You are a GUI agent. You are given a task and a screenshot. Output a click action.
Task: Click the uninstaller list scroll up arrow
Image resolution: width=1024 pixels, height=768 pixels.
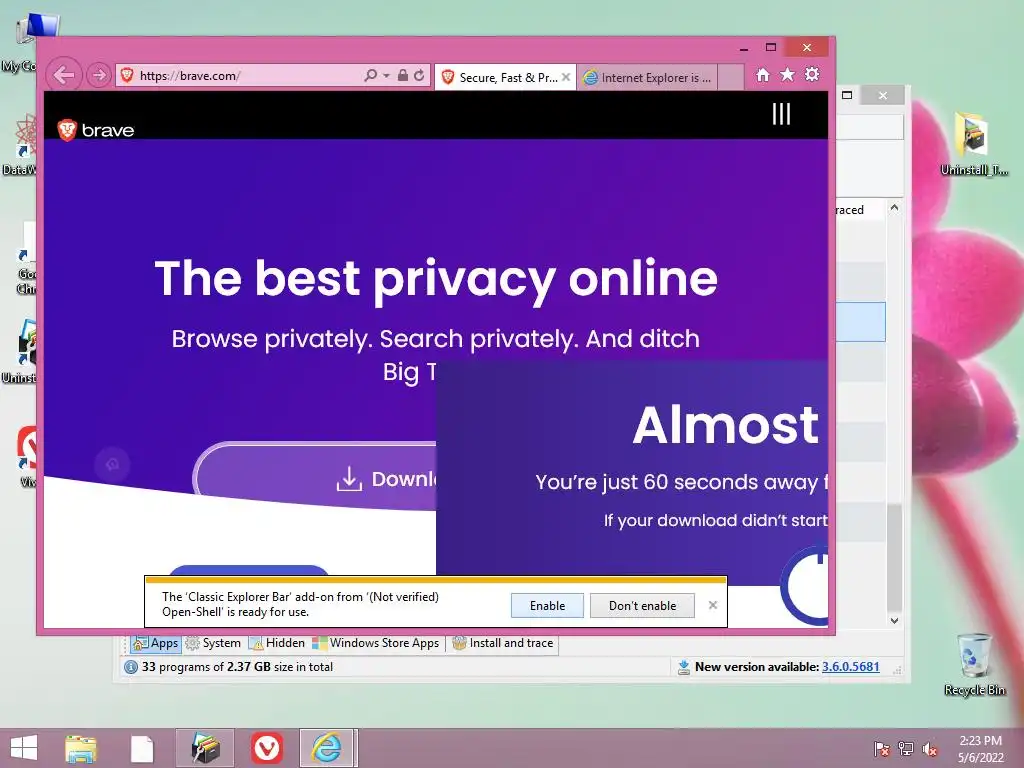[x=894, y=208]
